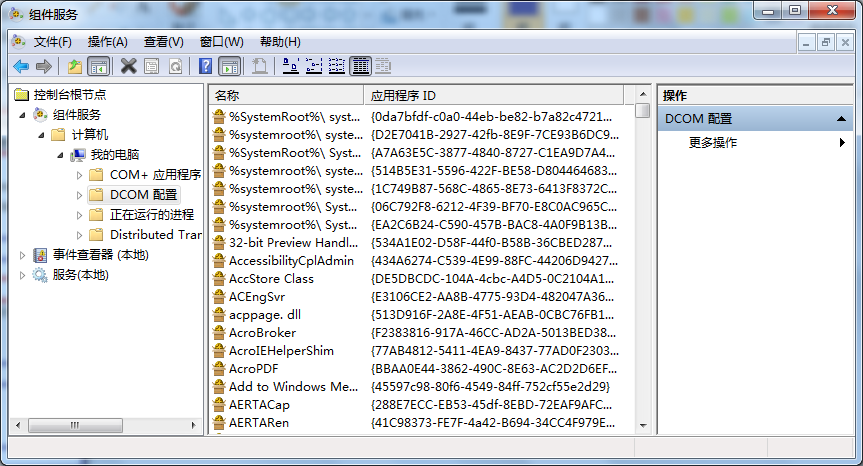Click the tree's horizontal scroll left arrow
863x466 pixels.
[x=18, y=425]
